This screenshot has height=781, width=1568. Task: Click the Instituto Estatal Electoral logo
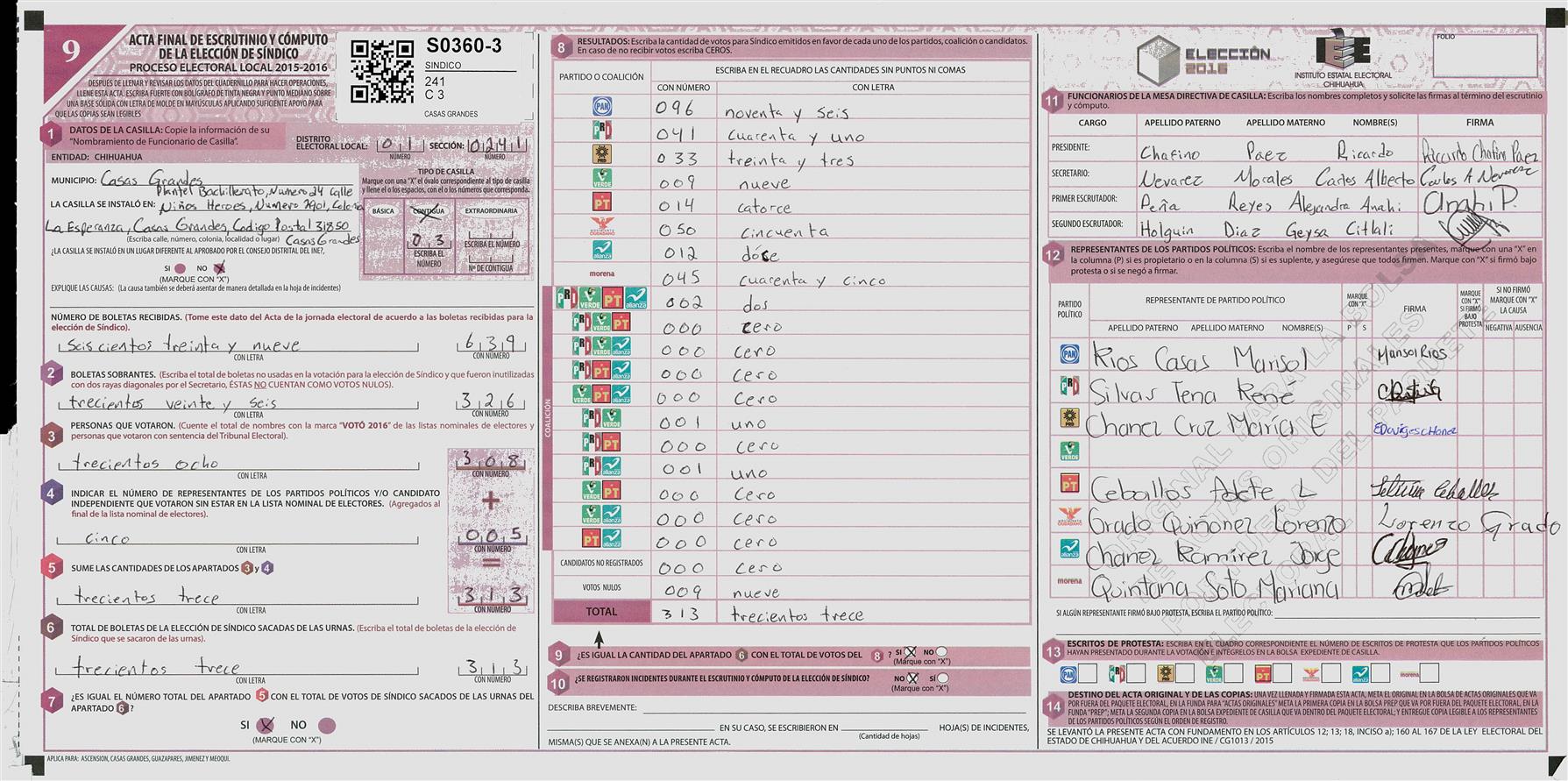1341,54
